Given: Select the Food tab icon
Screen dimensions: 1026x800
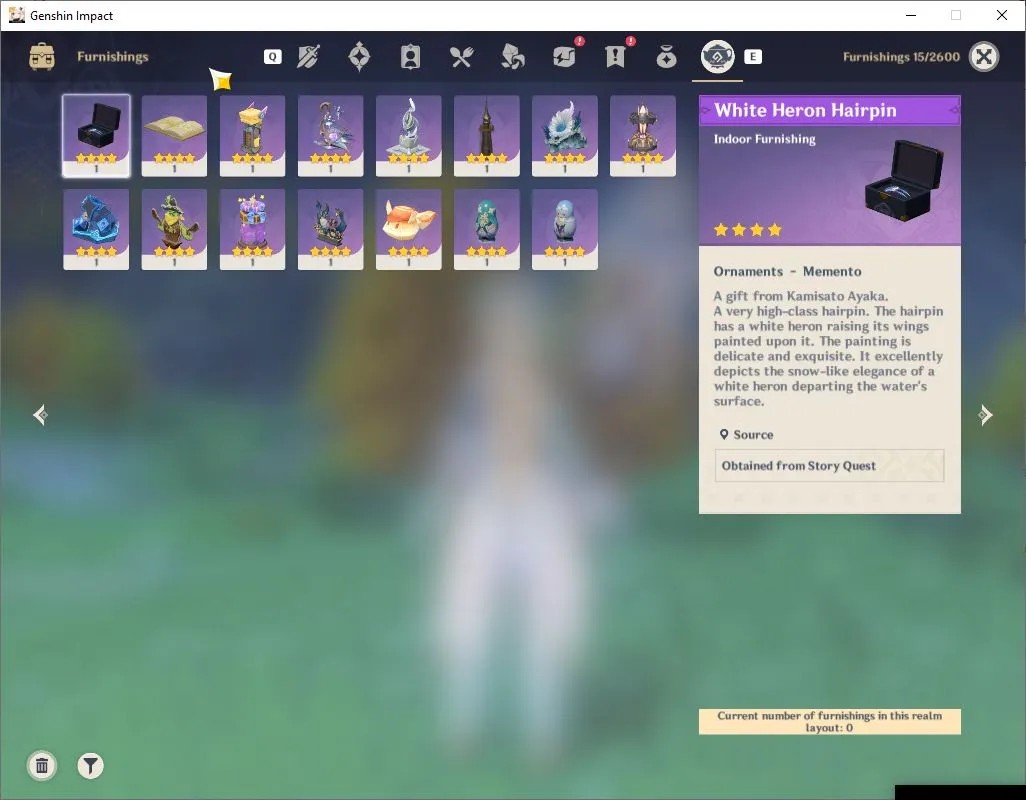Looking at the screenshot, I should pos(461,57).
